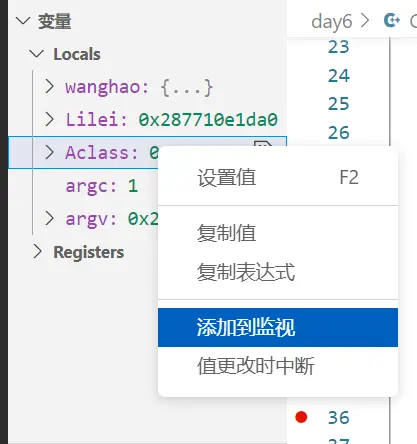Expand the argv variable
The width and height of the screenshot is (417, 444).
click(50, 219)
